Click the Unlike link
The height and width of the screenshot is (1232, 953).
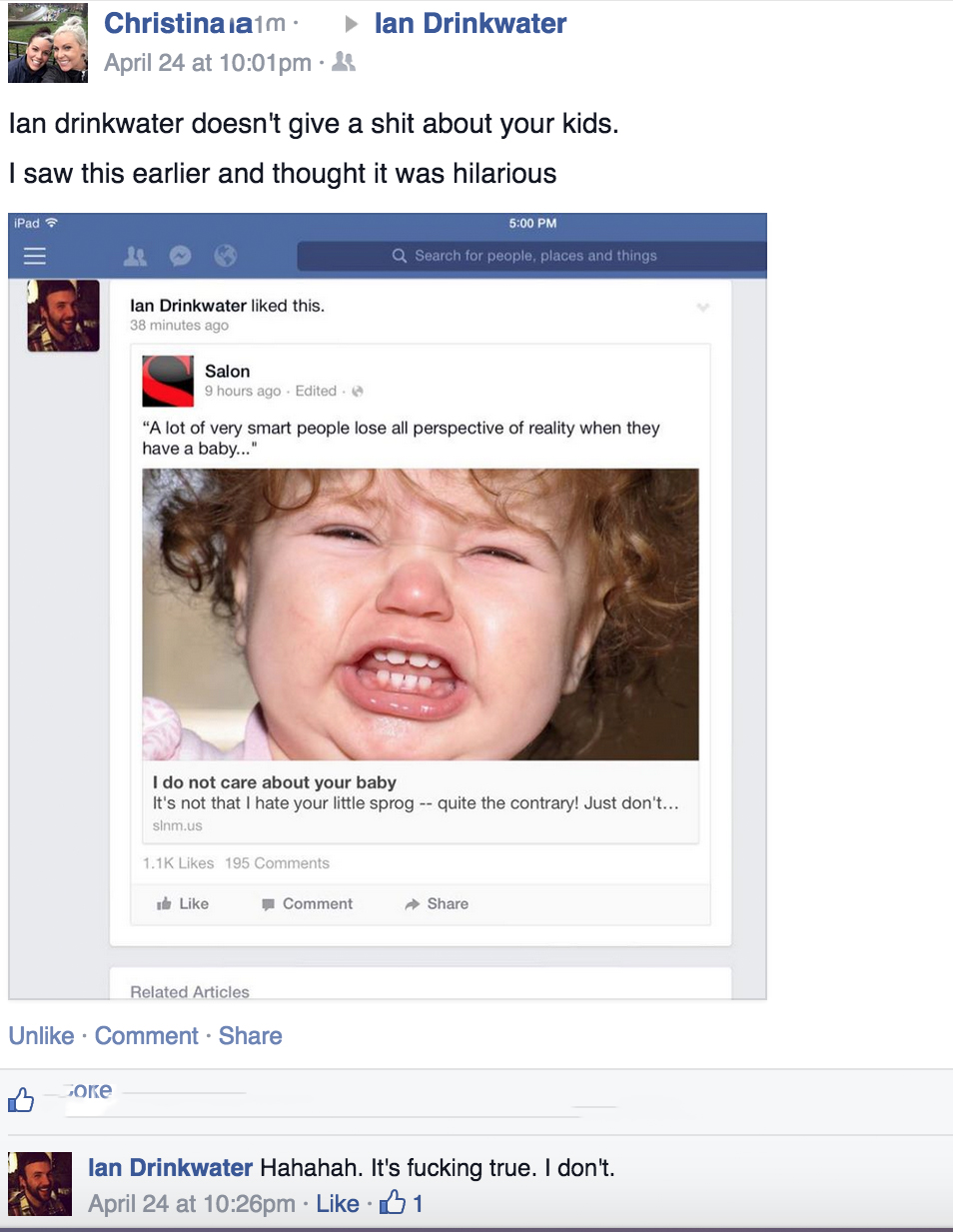(42, 1036)
